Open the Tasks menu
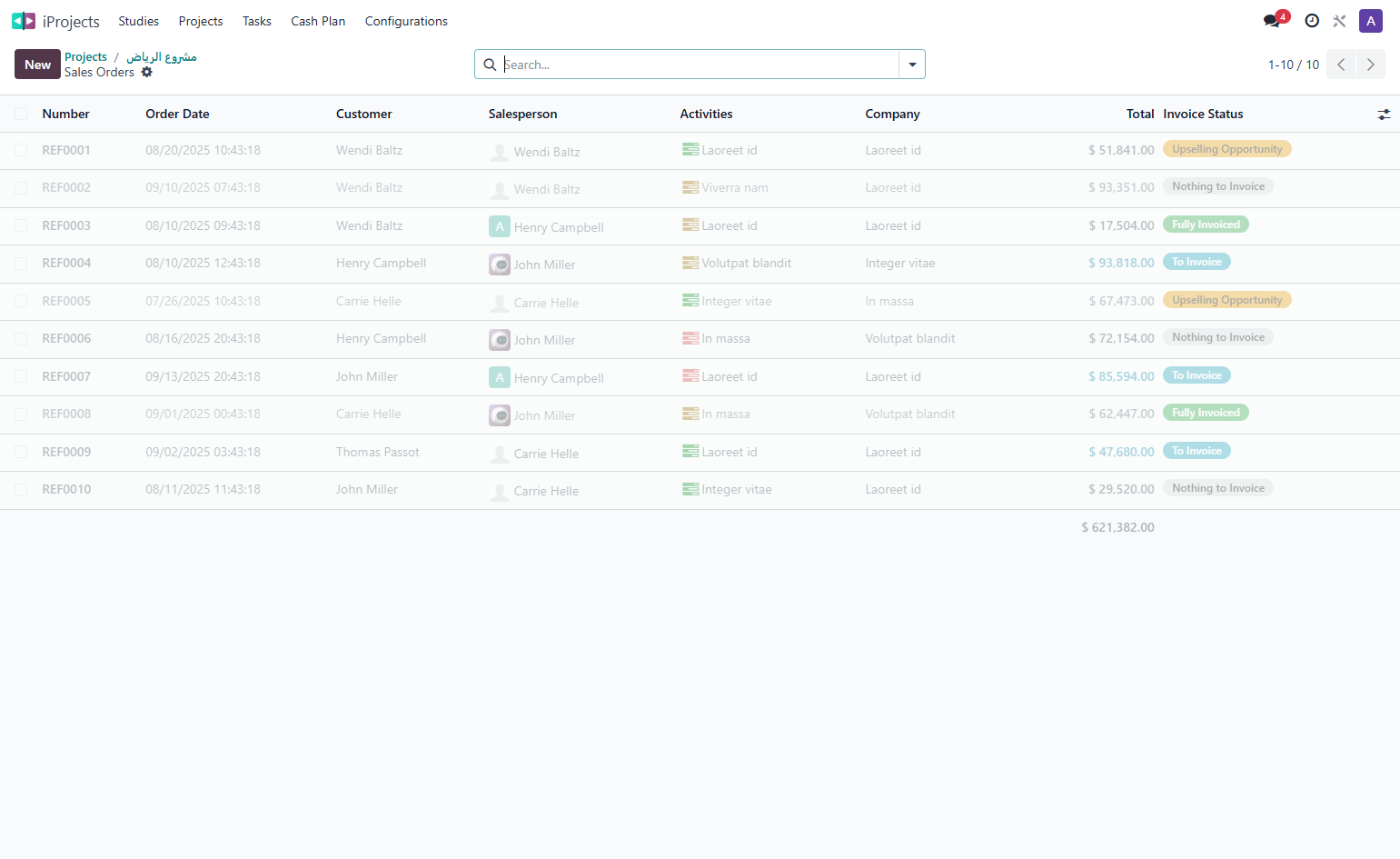 point(257,21)
